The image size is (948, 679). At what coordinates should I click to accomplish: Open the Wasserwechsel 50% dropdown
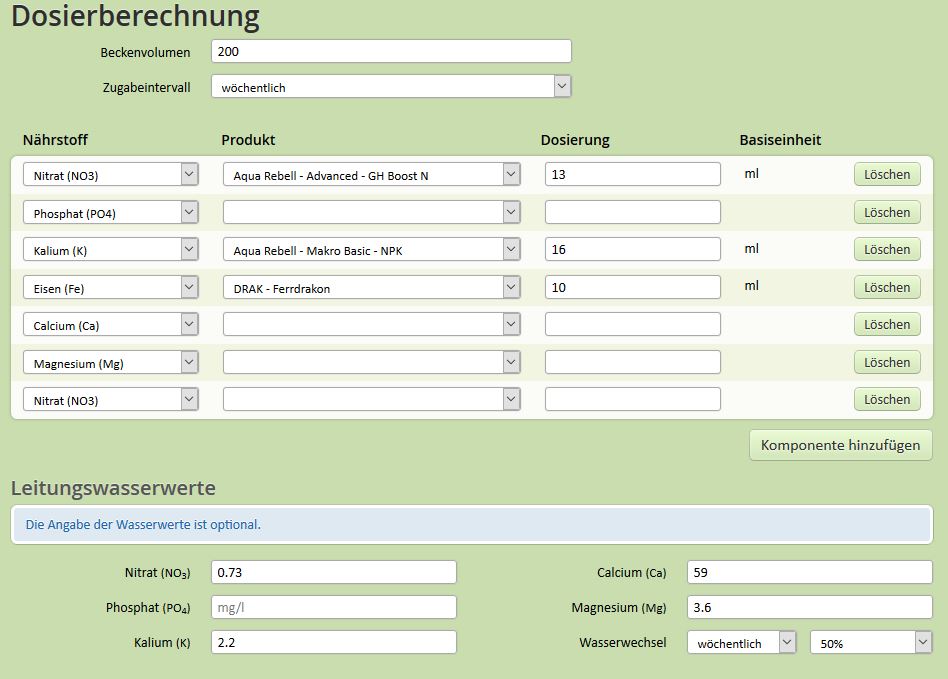click(871, 643)
